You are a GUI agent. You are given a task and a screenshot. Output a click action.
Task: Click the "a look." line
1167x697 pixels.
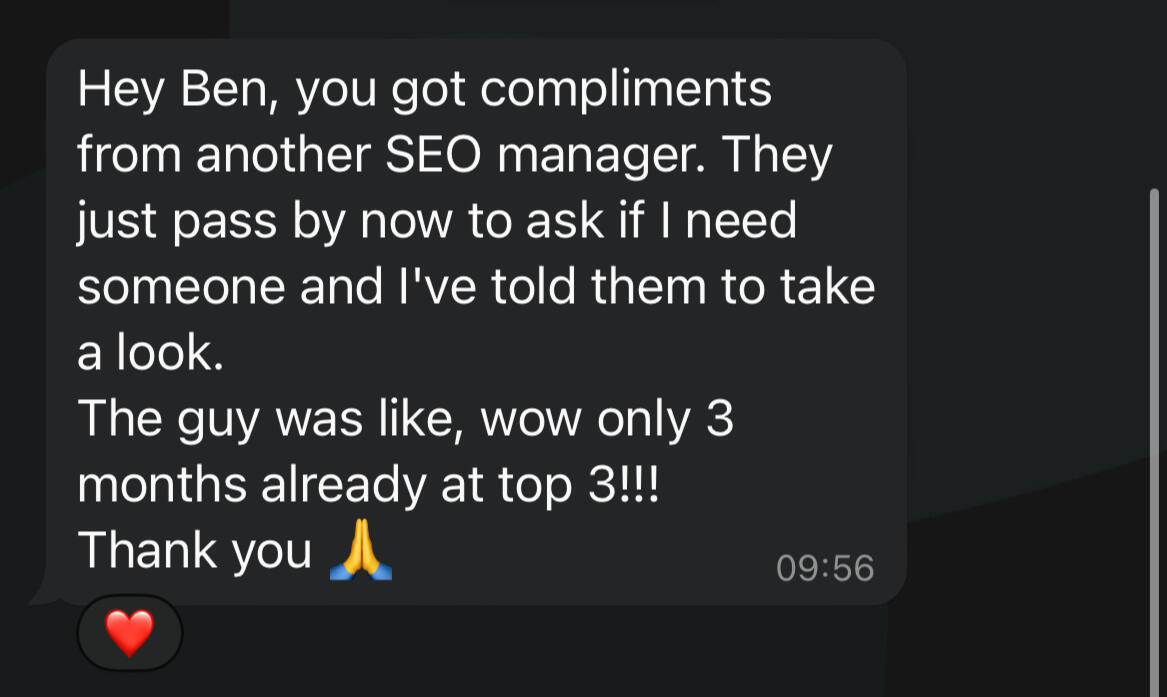[x=150, y=354]
